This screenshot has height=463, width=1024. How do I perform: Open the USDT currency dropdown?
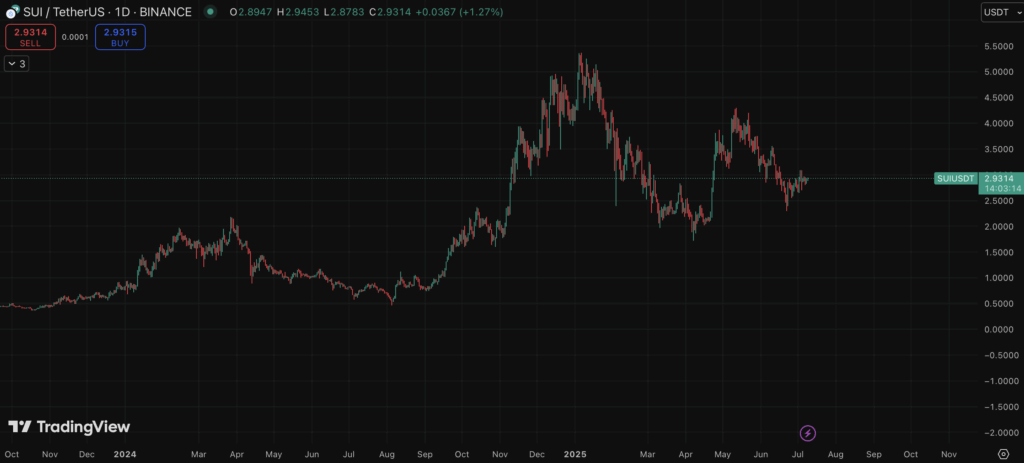pyautogui.click(x=1002, y=12)
